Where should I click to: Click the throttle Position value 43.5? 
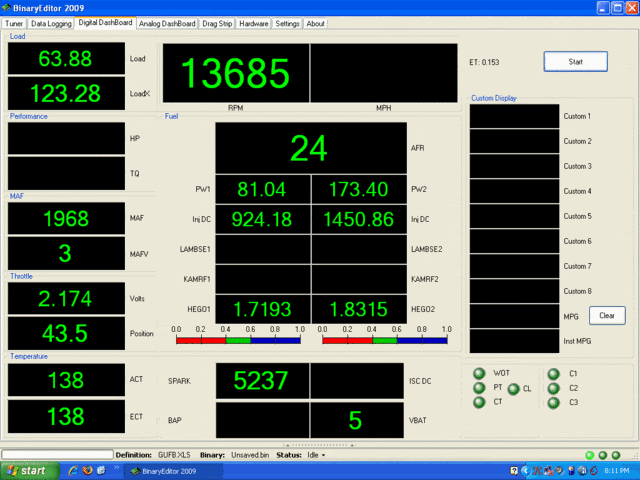pyautogui.click(x=66, y=333)
